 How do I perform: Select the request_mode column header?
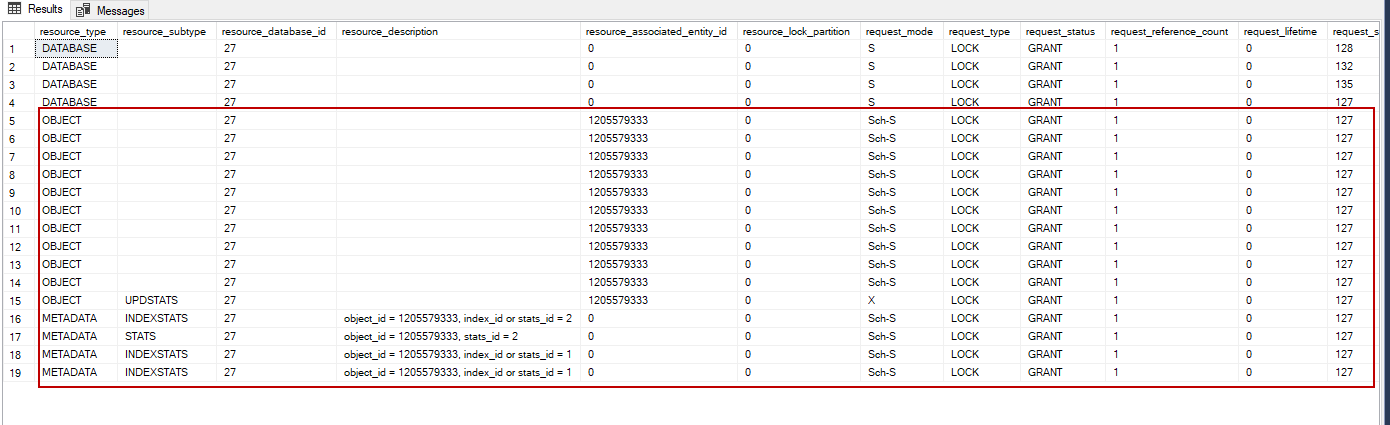point(899,32)
